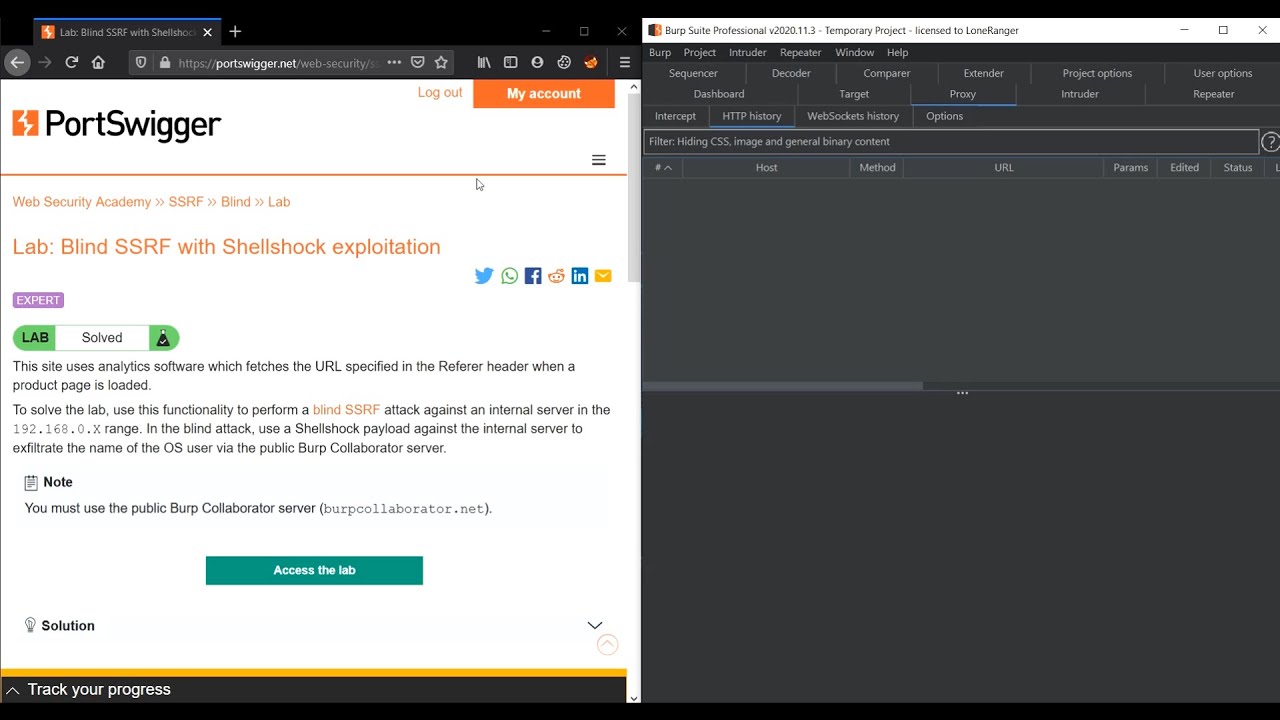The width and height of the screenshot is (1280, 720).
Task: Click the FoxyProxy extension icon
Action: tap(591, 62)
